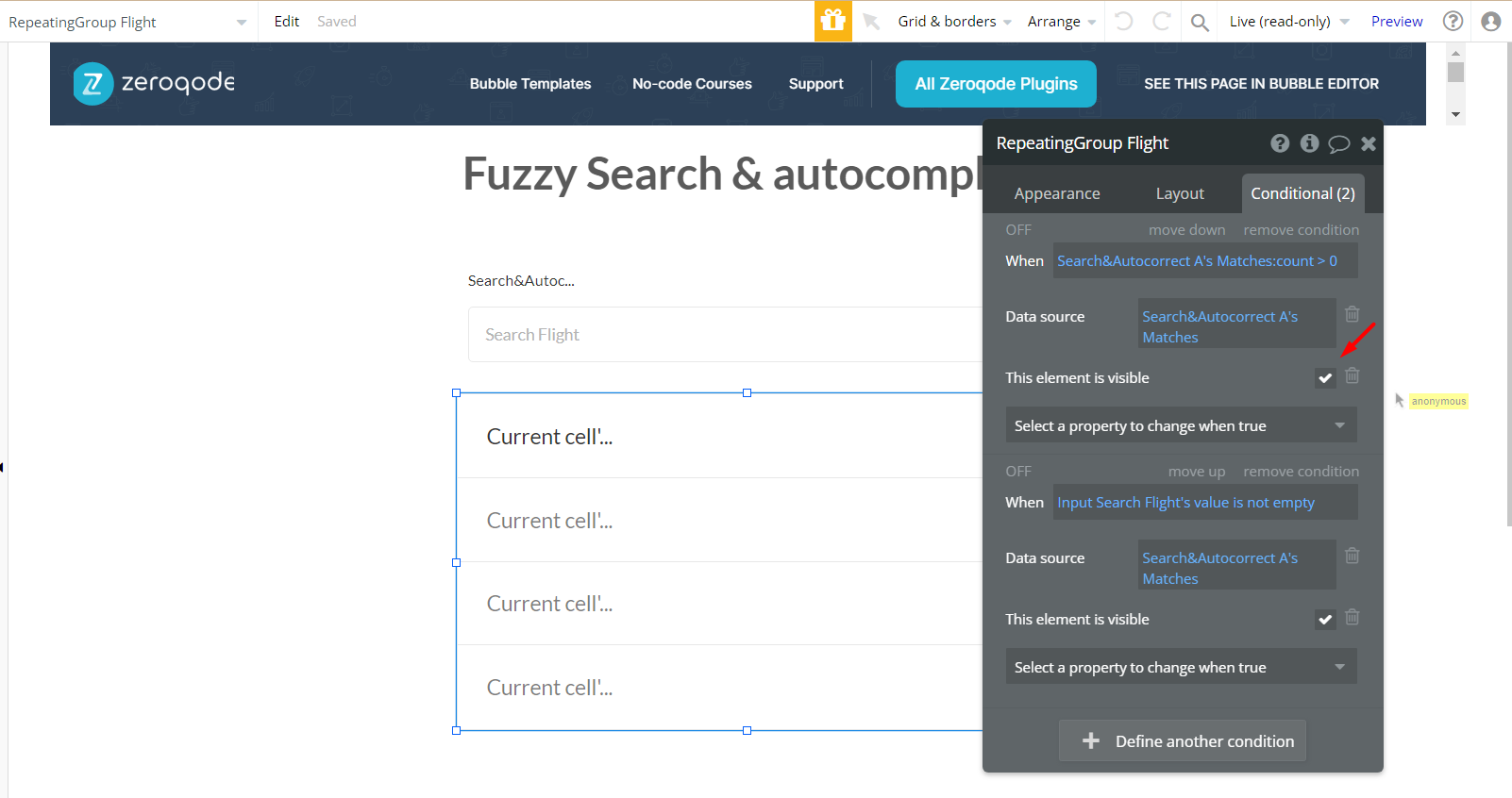
Task: Select the second 'Current cell' row
Action: tap(719, 520)
